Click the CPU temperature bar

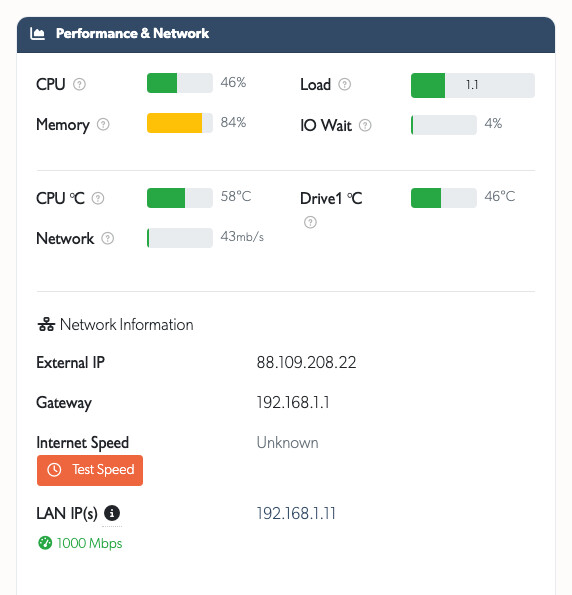[x=180, y=198]
